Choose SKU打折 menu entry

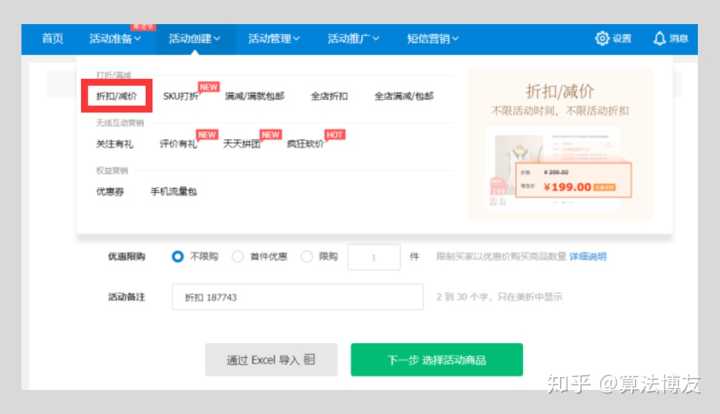[181, 96]
